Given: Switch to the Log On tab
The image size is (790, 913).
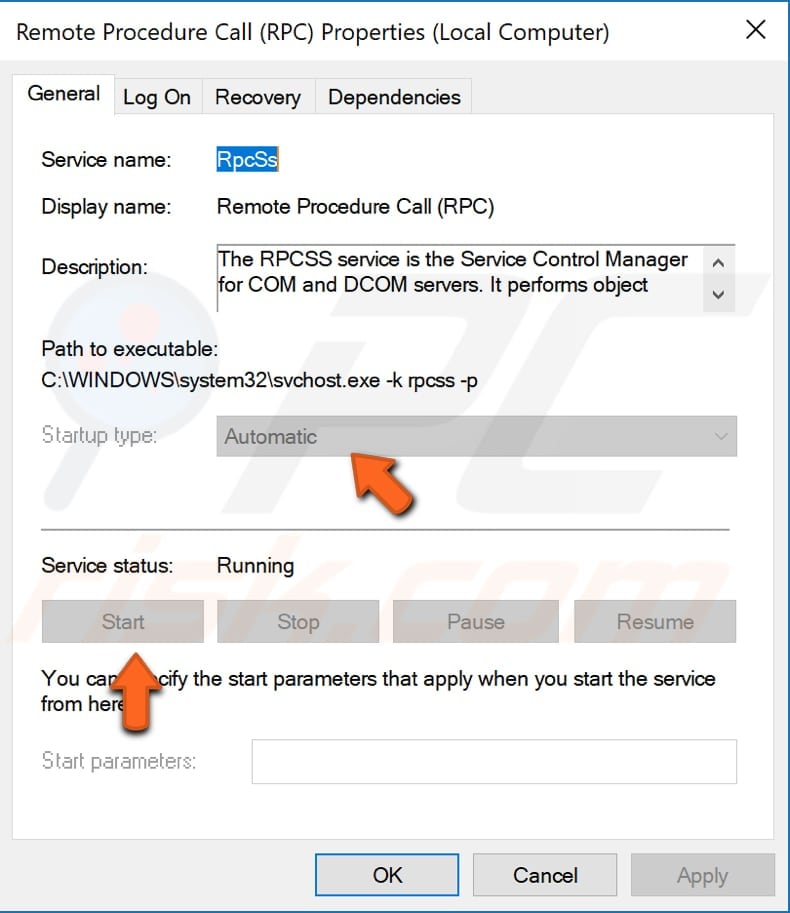Looking at the screenshot, I should pyautogui.click(x=157, y=96).
